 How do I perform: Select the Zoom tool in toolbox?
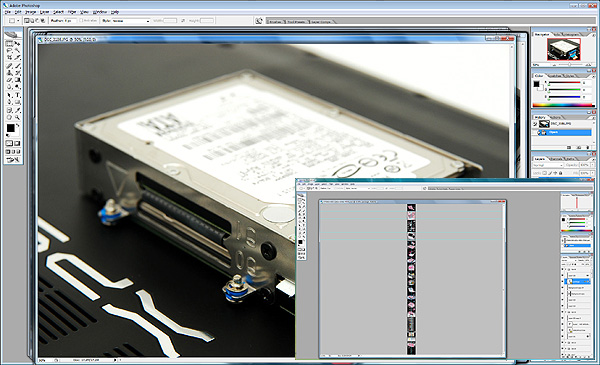point(17,117)
